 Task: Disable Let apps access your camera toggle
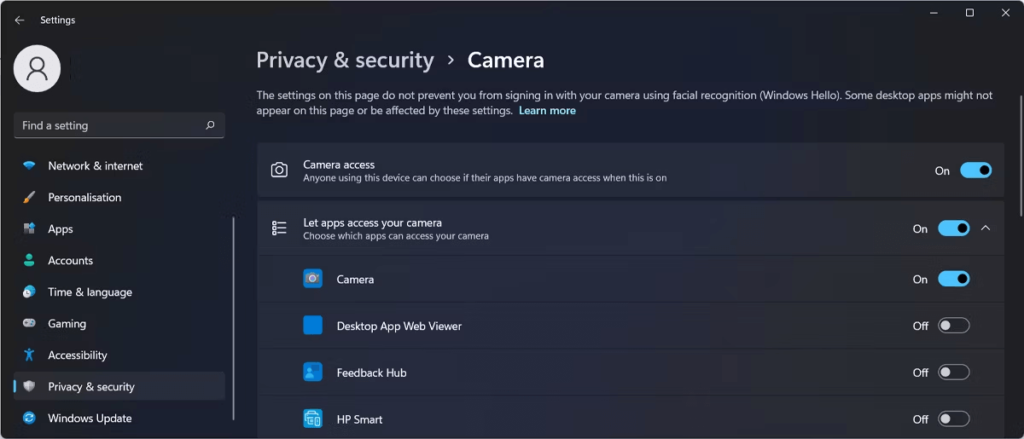(x=954, y=229)
